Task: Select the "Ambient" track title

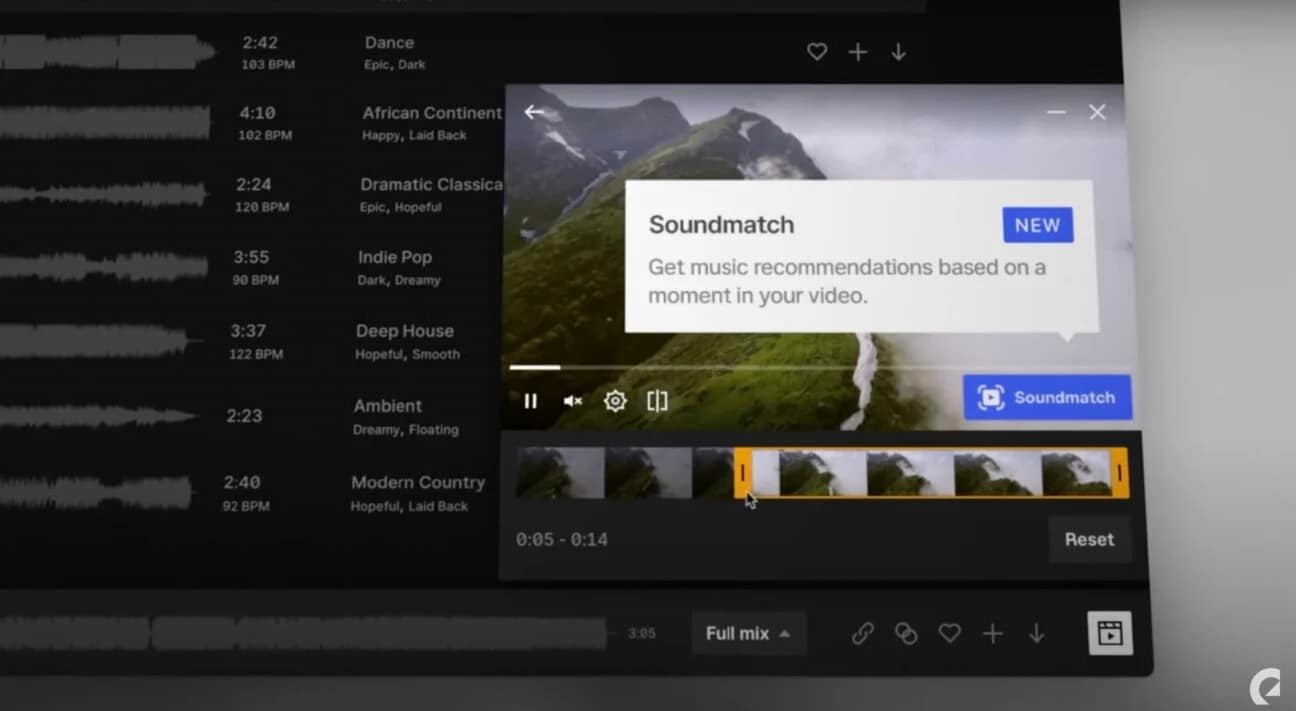Action: point(387,406)
